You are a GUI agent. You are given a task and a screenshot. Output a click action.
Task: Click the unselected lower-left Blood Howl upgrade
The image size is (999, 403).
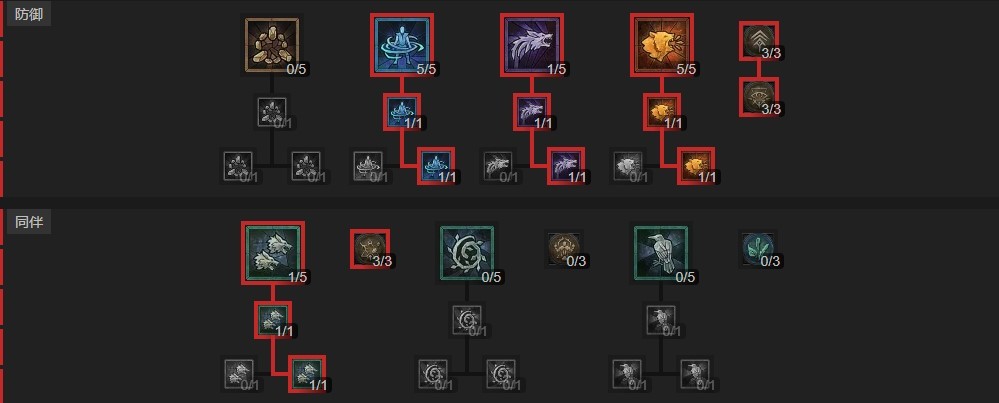click(498, 166)
